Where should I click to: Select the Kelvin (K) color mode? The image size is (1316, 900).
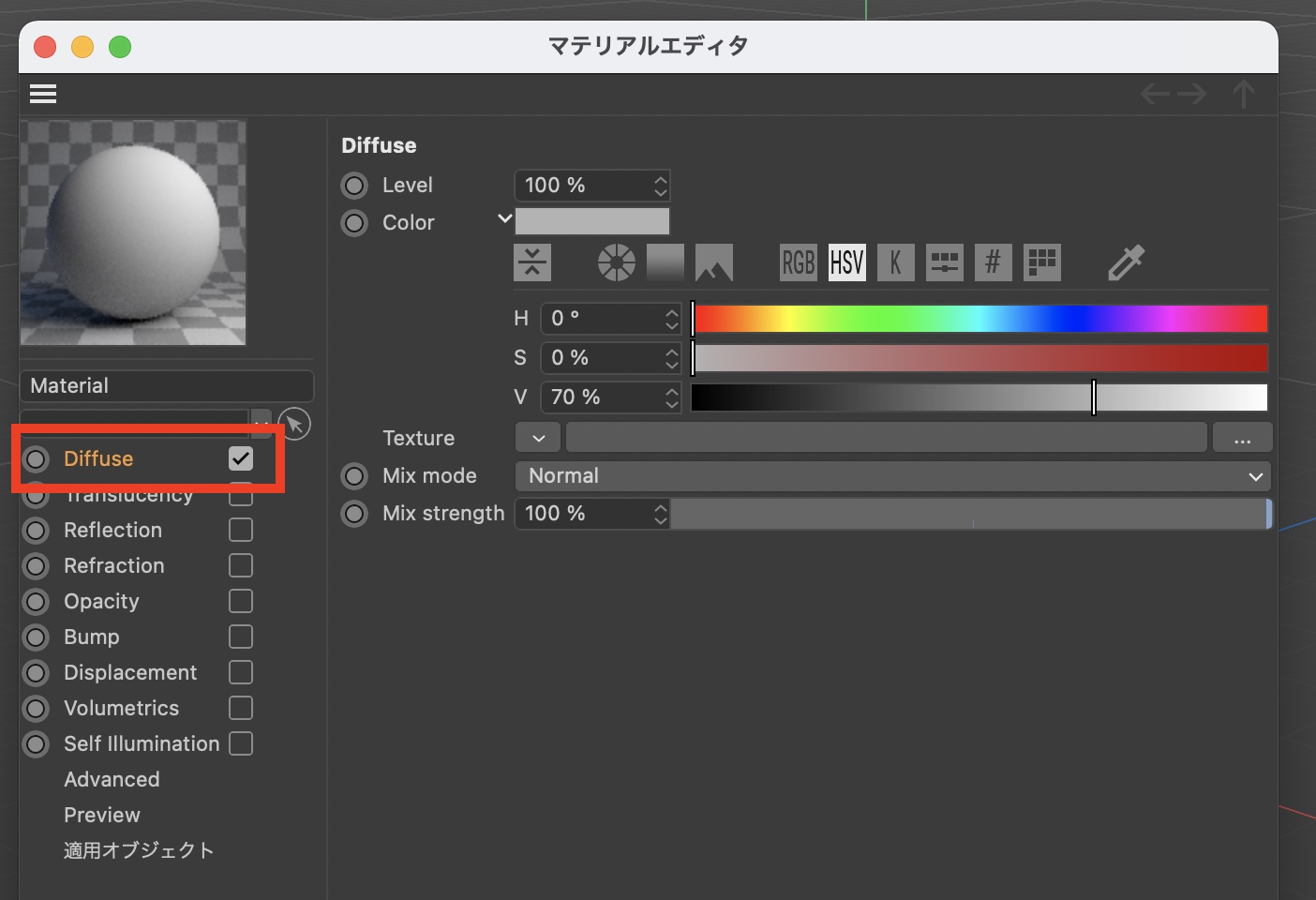tap(895, 263)
